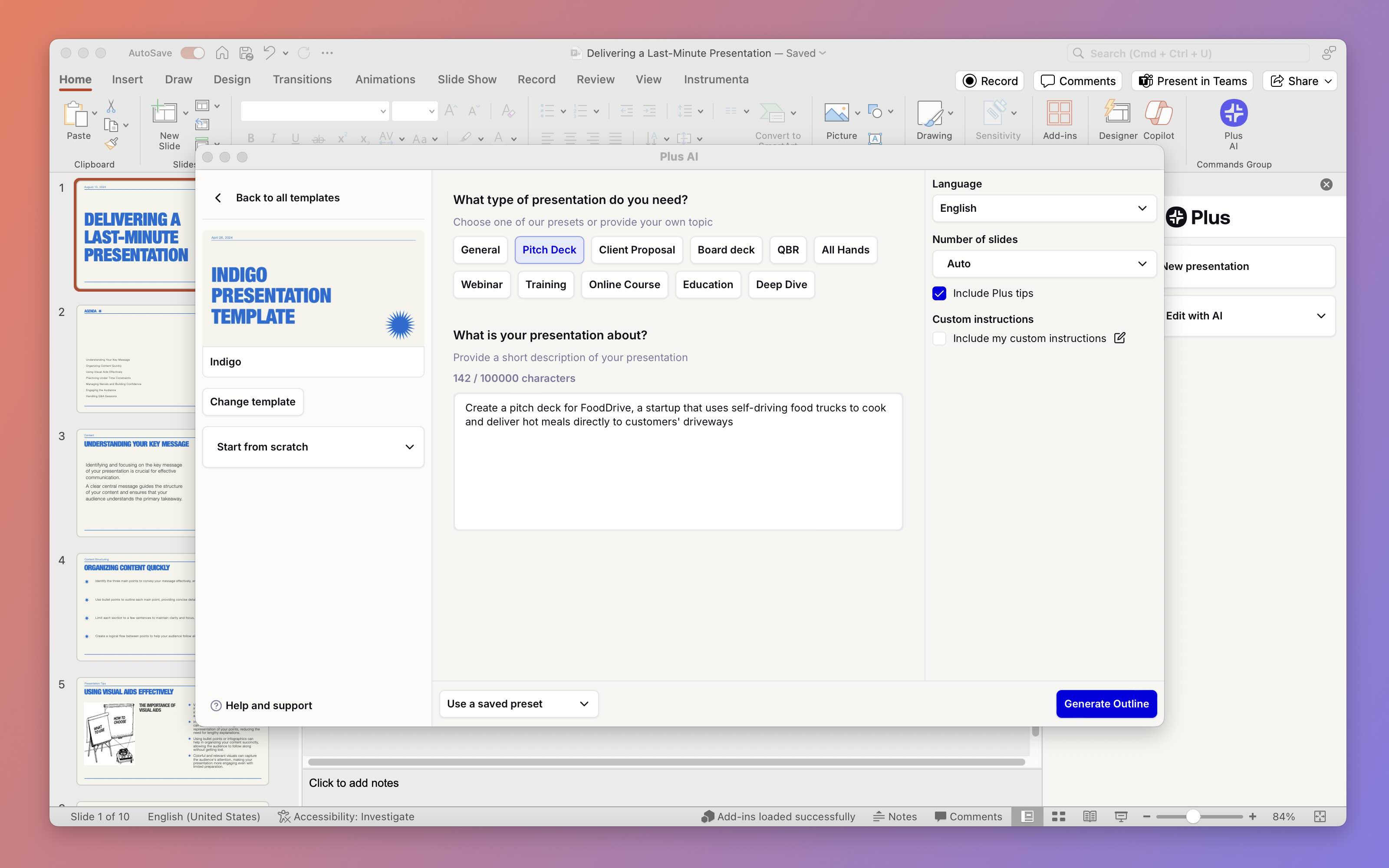The width and height of the screenshot is (1389, 868).
Task: Undo the last action
Action: 269,53
